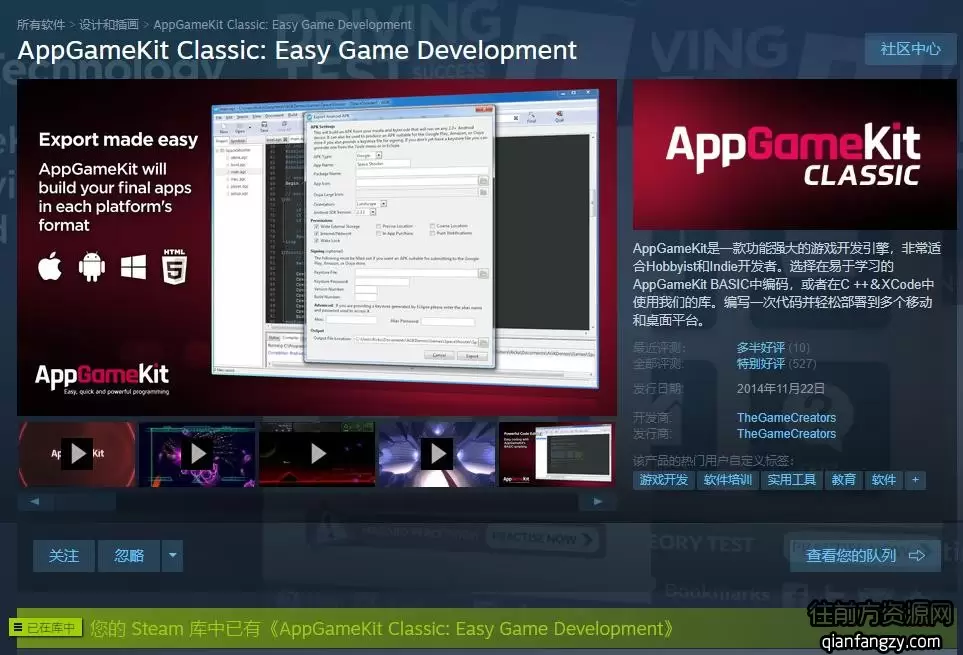The image size is (963, 655).
Task: Click the plus button to add tags
Action: pos(915,480)
